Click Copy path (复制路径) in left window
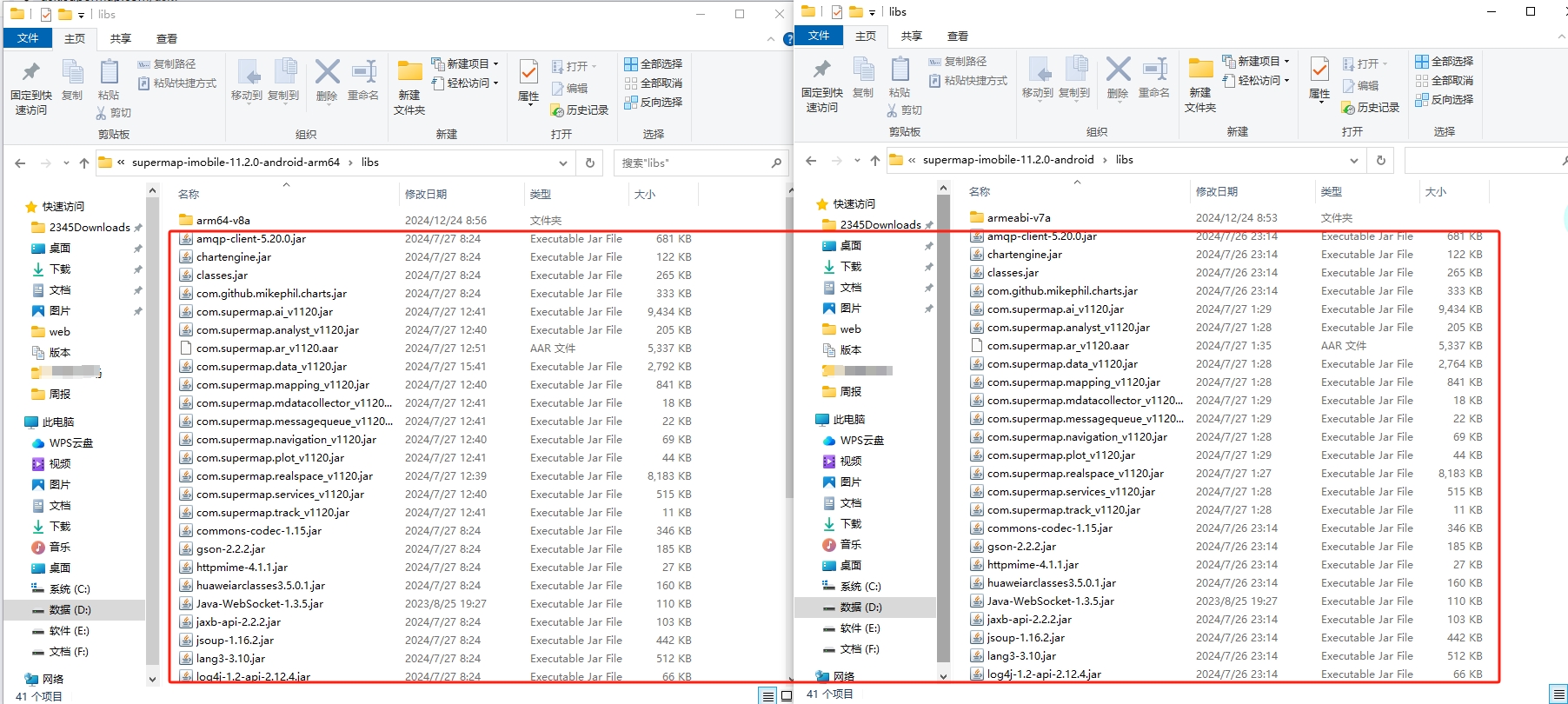 (166, 64)
